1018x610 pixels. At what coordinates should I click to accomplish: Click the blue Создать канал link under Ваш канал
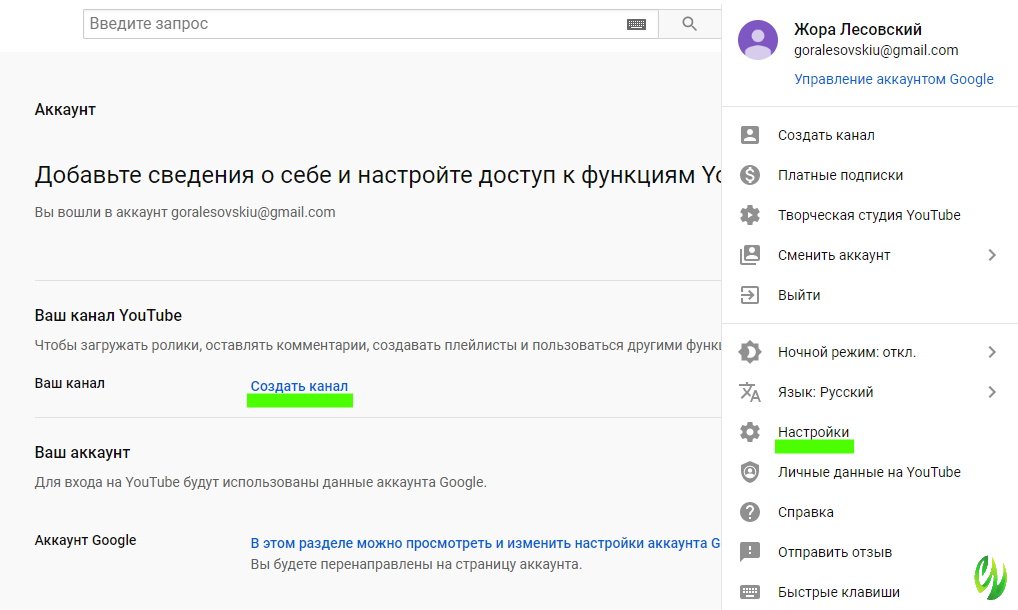pyautogui.click(x=299, y=386)
